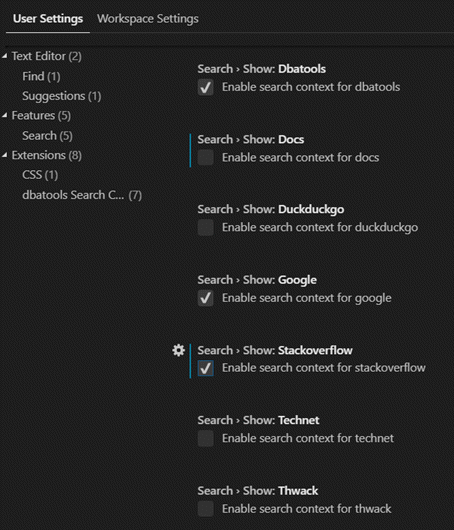Image resolution: width=454 pixels, height=530 pixels.
Task: Open the Find (1) category
Action: [41, 76]
